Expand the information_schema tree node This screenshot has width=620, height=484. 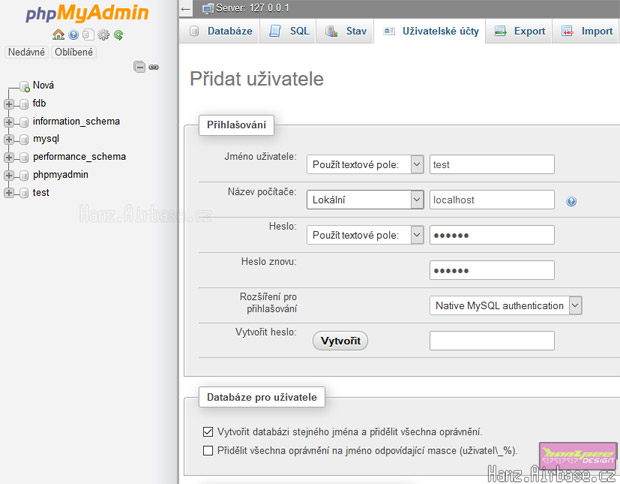[x=9, y=122]
